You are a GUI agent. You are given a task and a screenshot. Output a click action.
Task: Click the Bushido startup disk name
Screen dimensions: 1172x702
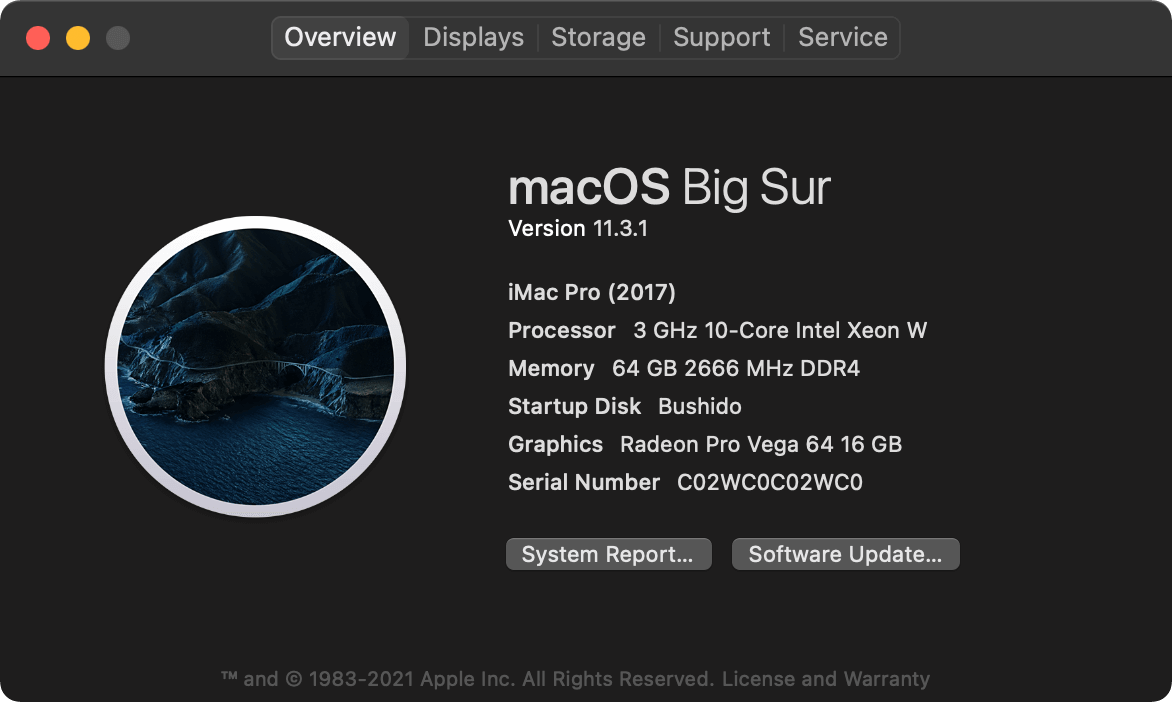[700, 407]
